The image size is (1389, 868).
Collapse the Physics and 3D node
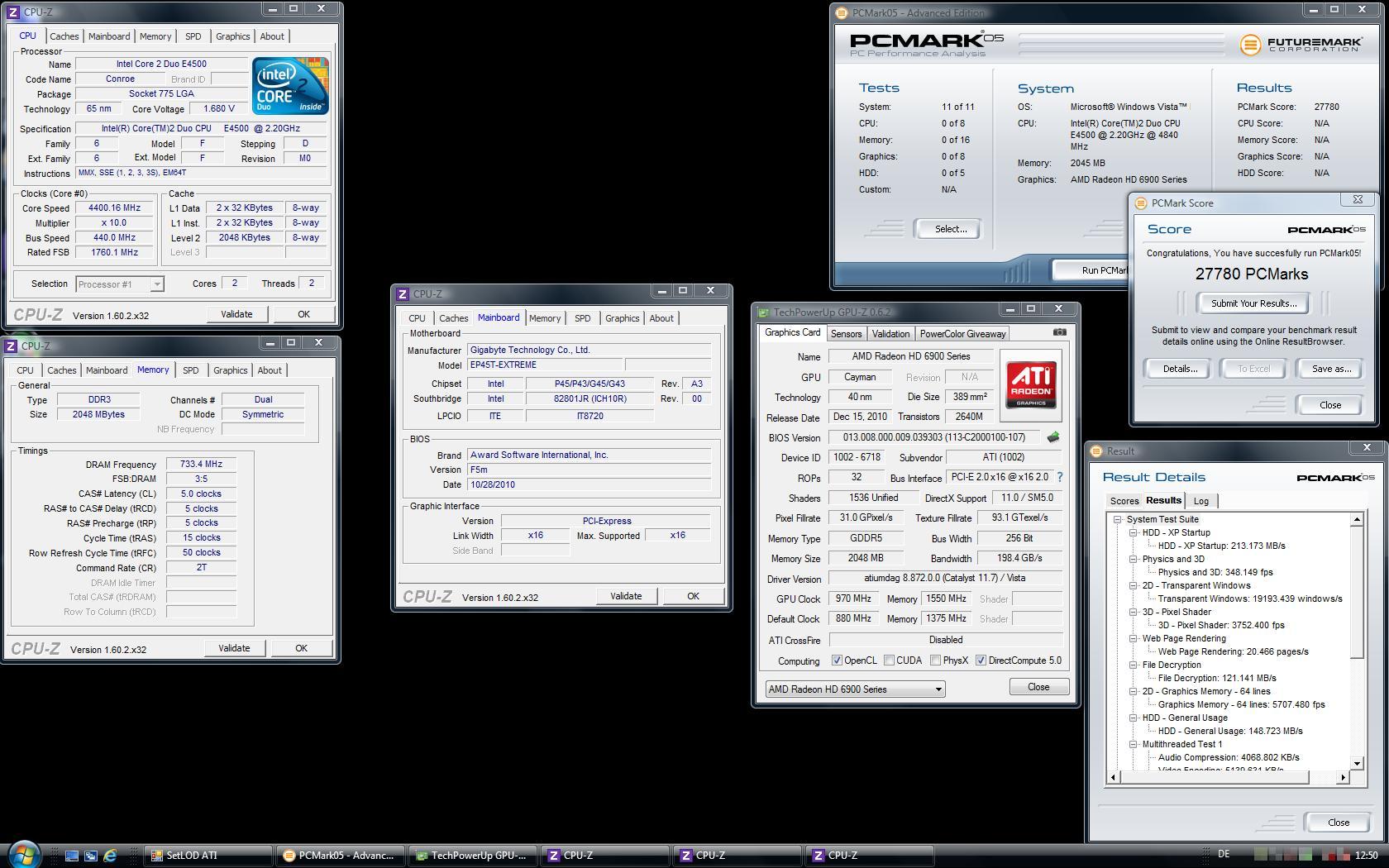1134,560
